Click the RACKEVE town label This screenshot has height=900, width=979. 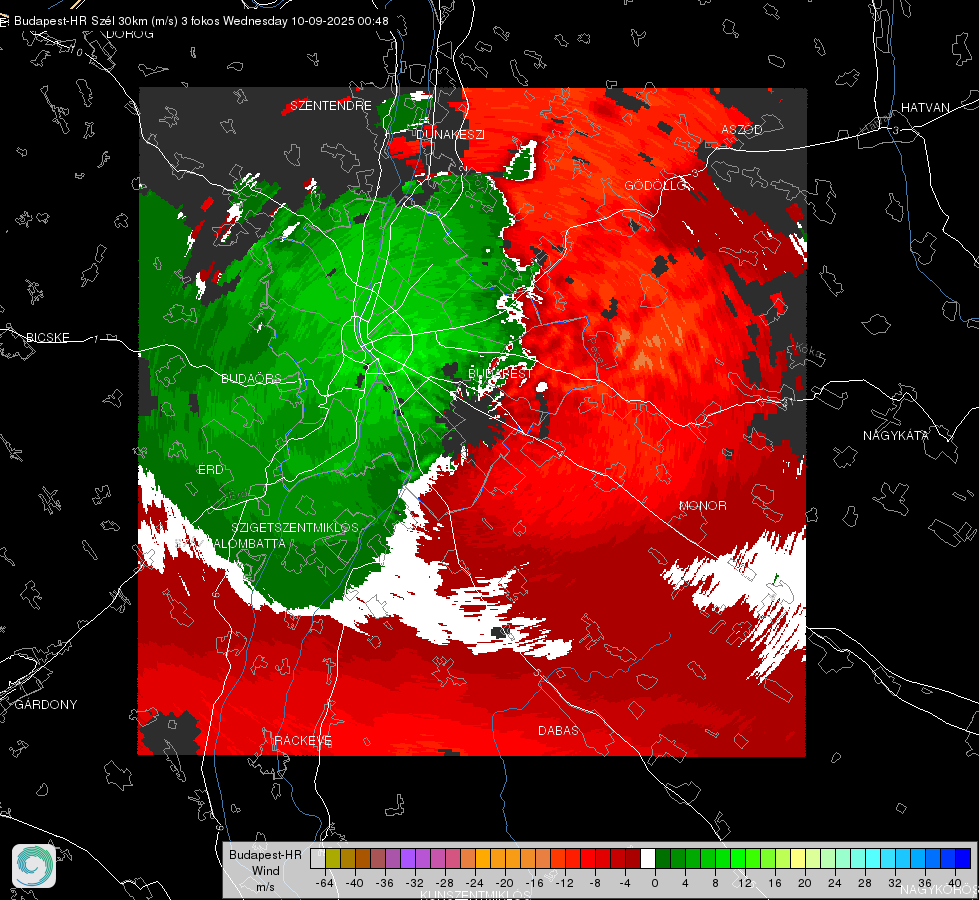(303, 741)
